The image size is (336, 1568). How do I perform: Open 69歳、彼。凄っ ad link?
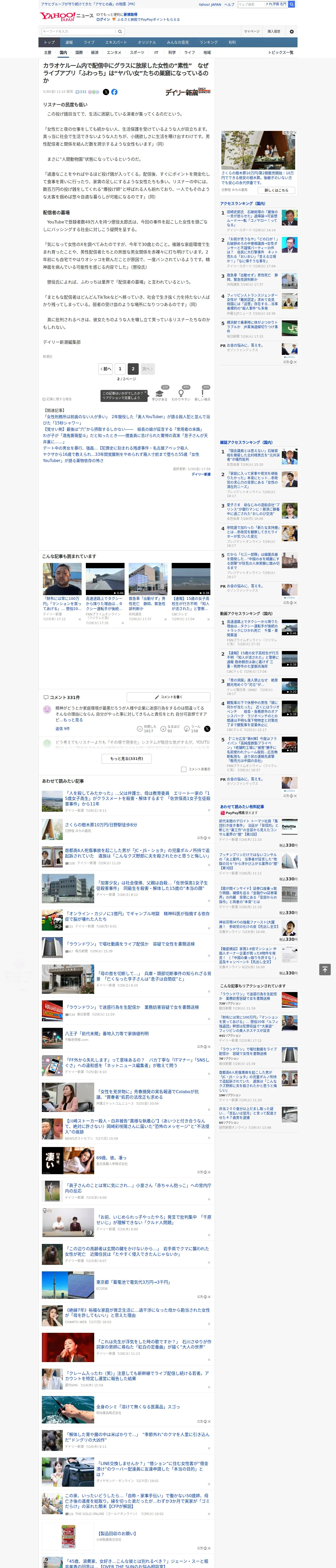pyautogui.click(x=111, y=1158)
